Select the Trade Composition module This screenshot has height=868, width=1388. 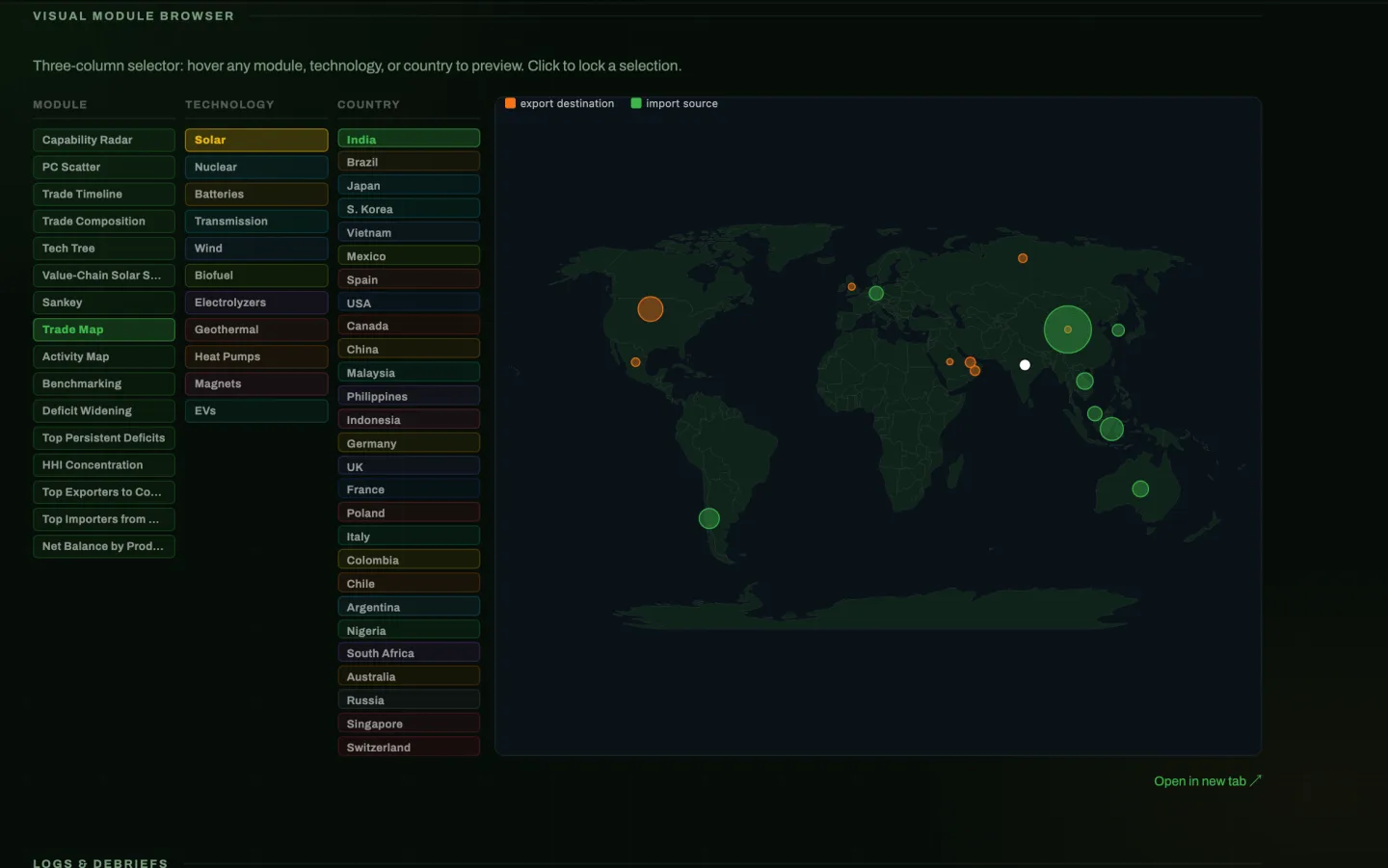[104, 222]
